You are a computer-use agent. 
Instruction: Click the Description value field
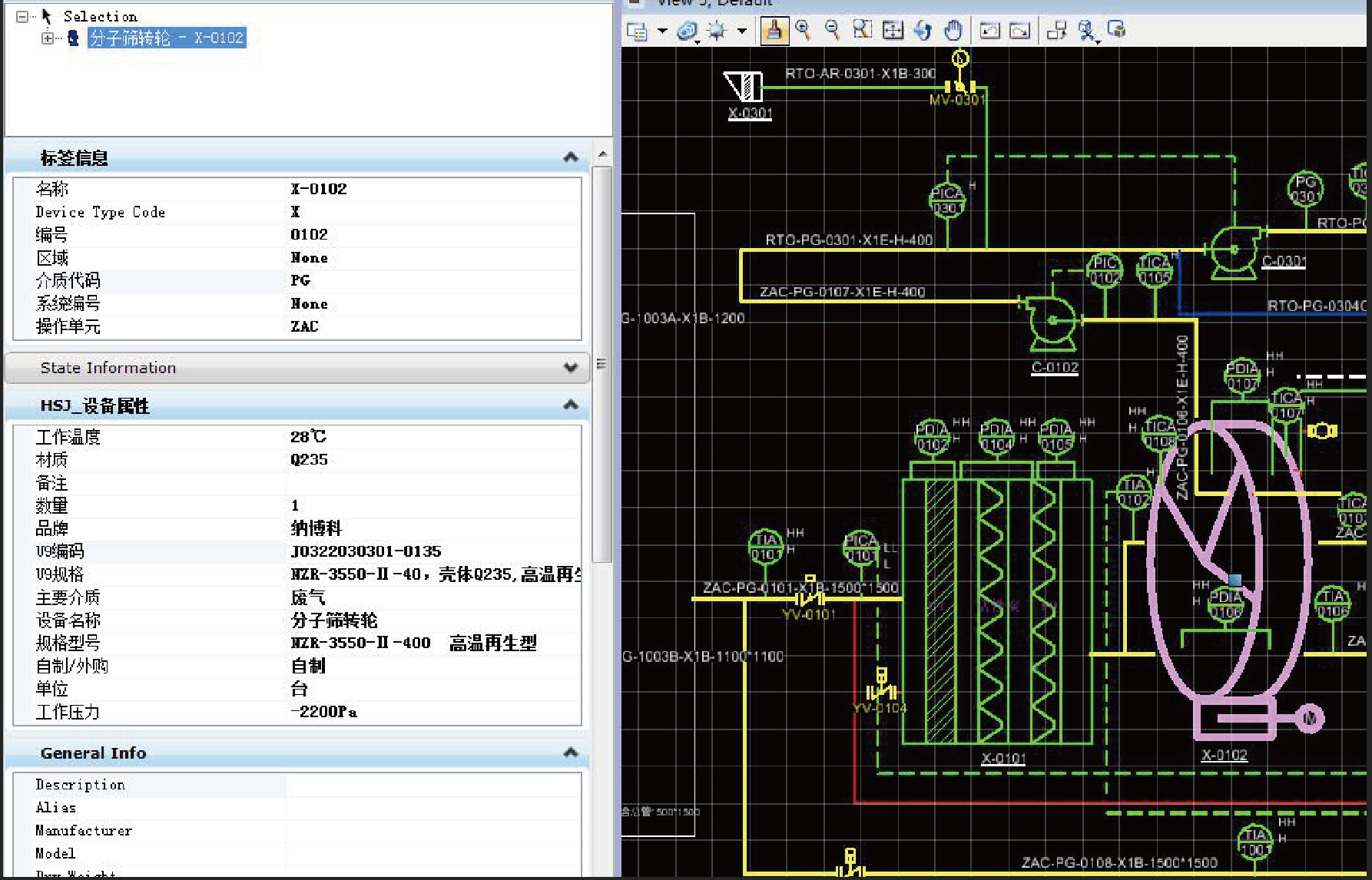coord(433,785)
